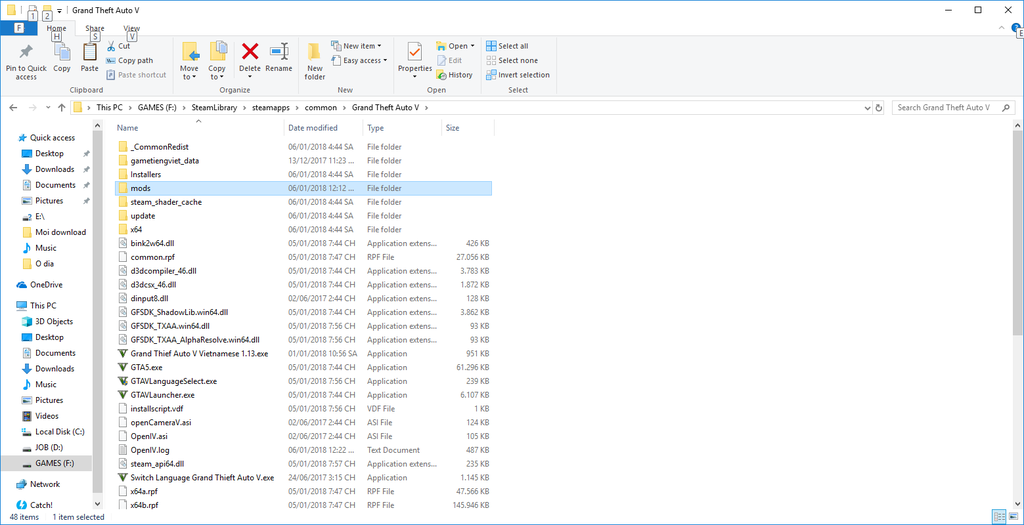Select JOB (D:) drive in sidebar
This screenshot has height=525, width=1024.
pos(50,447)
